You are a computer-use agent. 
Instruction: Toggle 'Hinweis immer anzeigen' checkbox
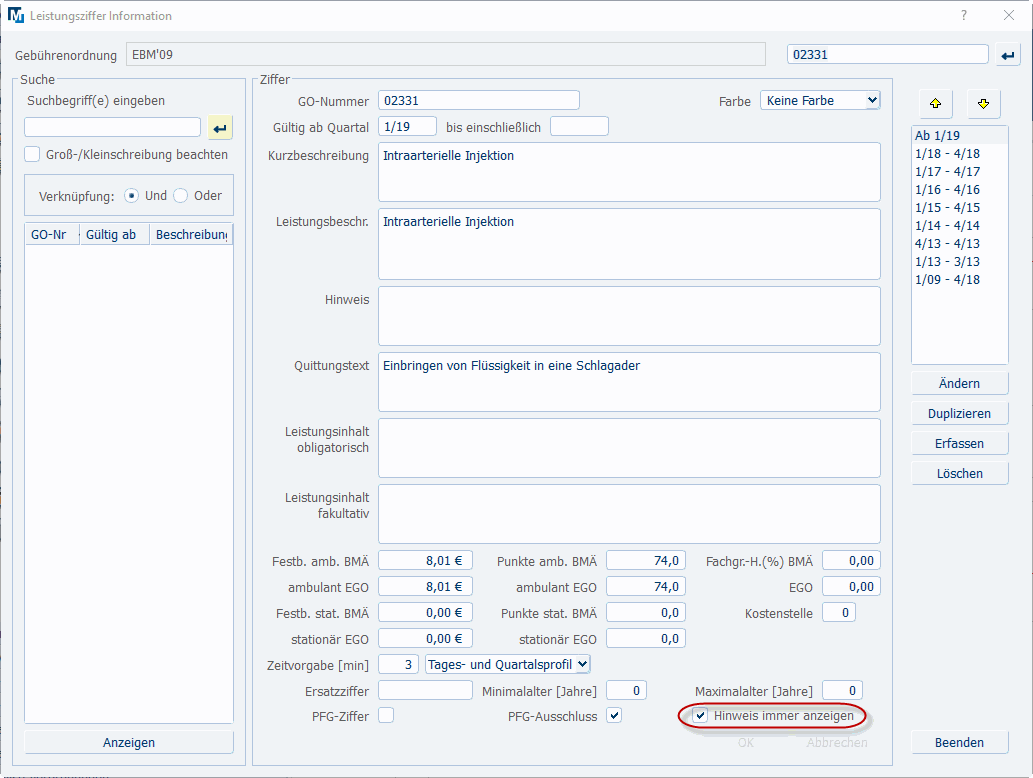[701, 716]
